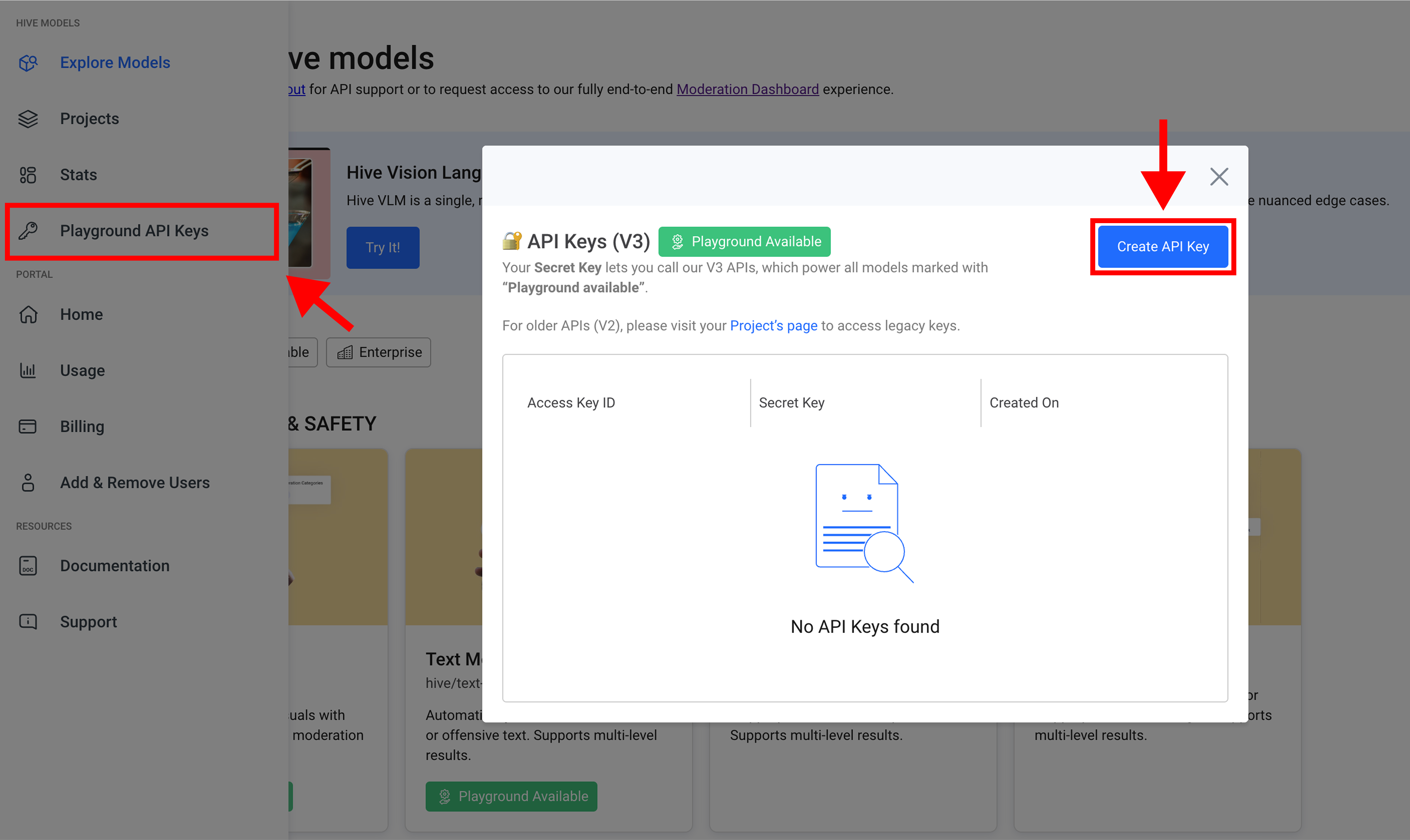Click the Billing card icon
The height and width of the screenshot is (840, 1410).
tap(28, 426)
